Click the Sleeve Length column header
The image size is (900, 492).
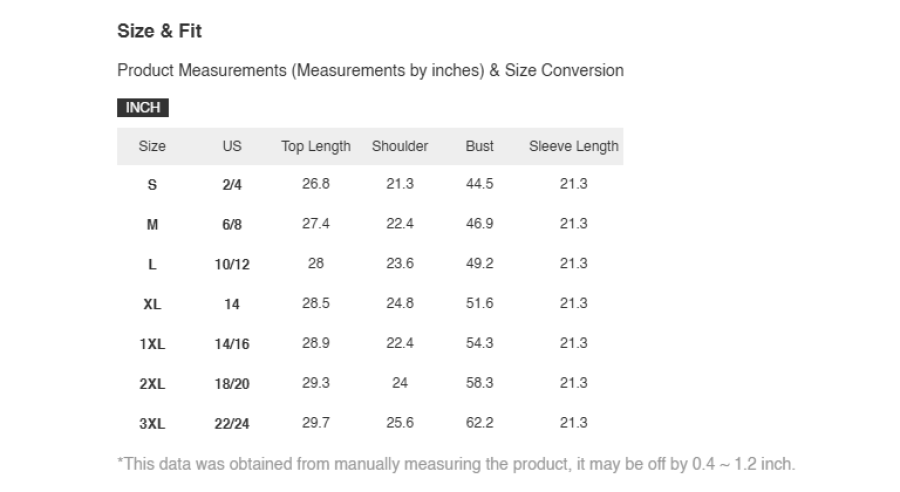[573, 146]
